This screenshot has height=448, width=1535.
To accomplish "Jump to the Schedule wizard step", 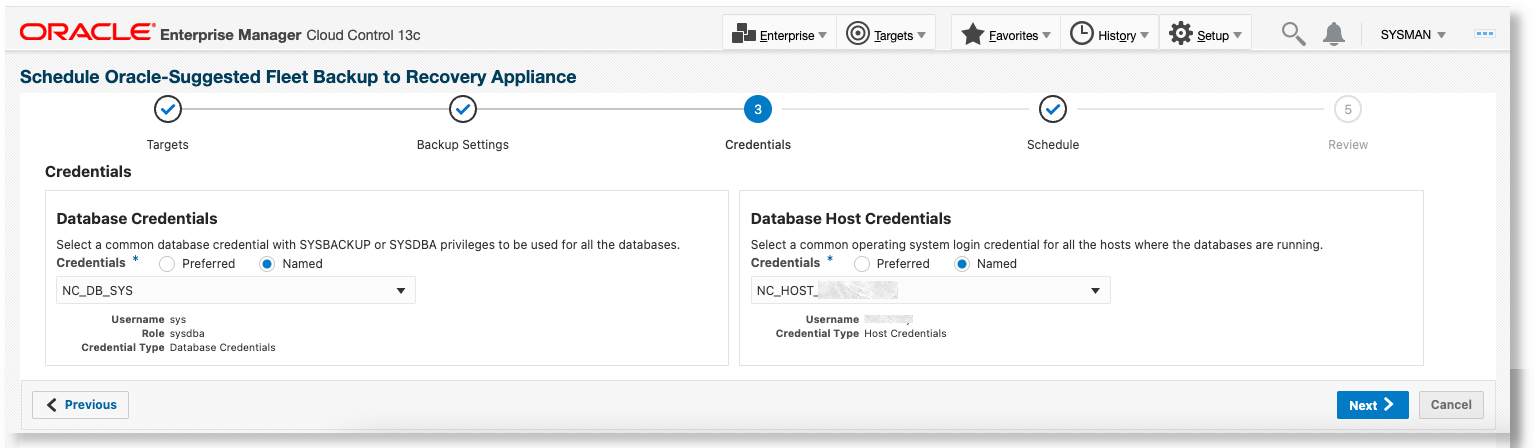I will point(1053,109).
